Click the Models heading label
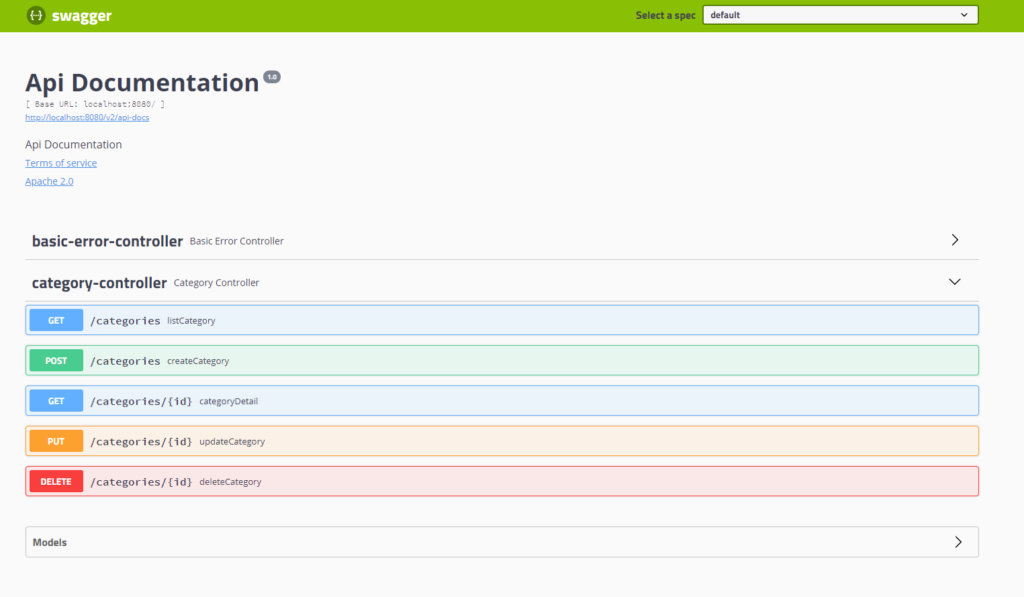Viewport: 1024px width, 597px height. (x=50, y=542)
